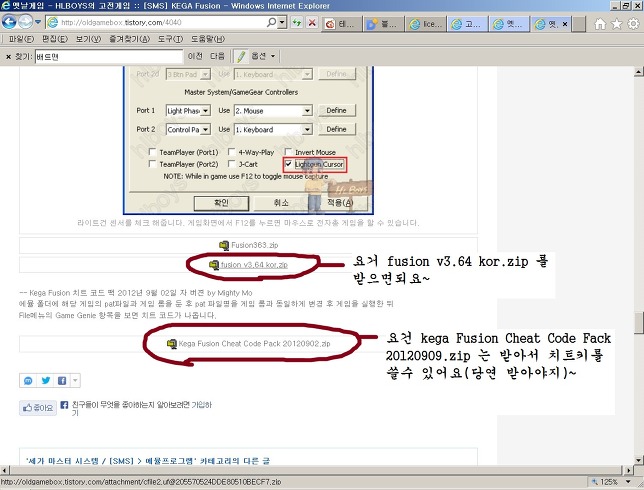Toggle TeamPlayer (Port1) checkbox
This screenshot has width=644, height=490.
[152, 152]
